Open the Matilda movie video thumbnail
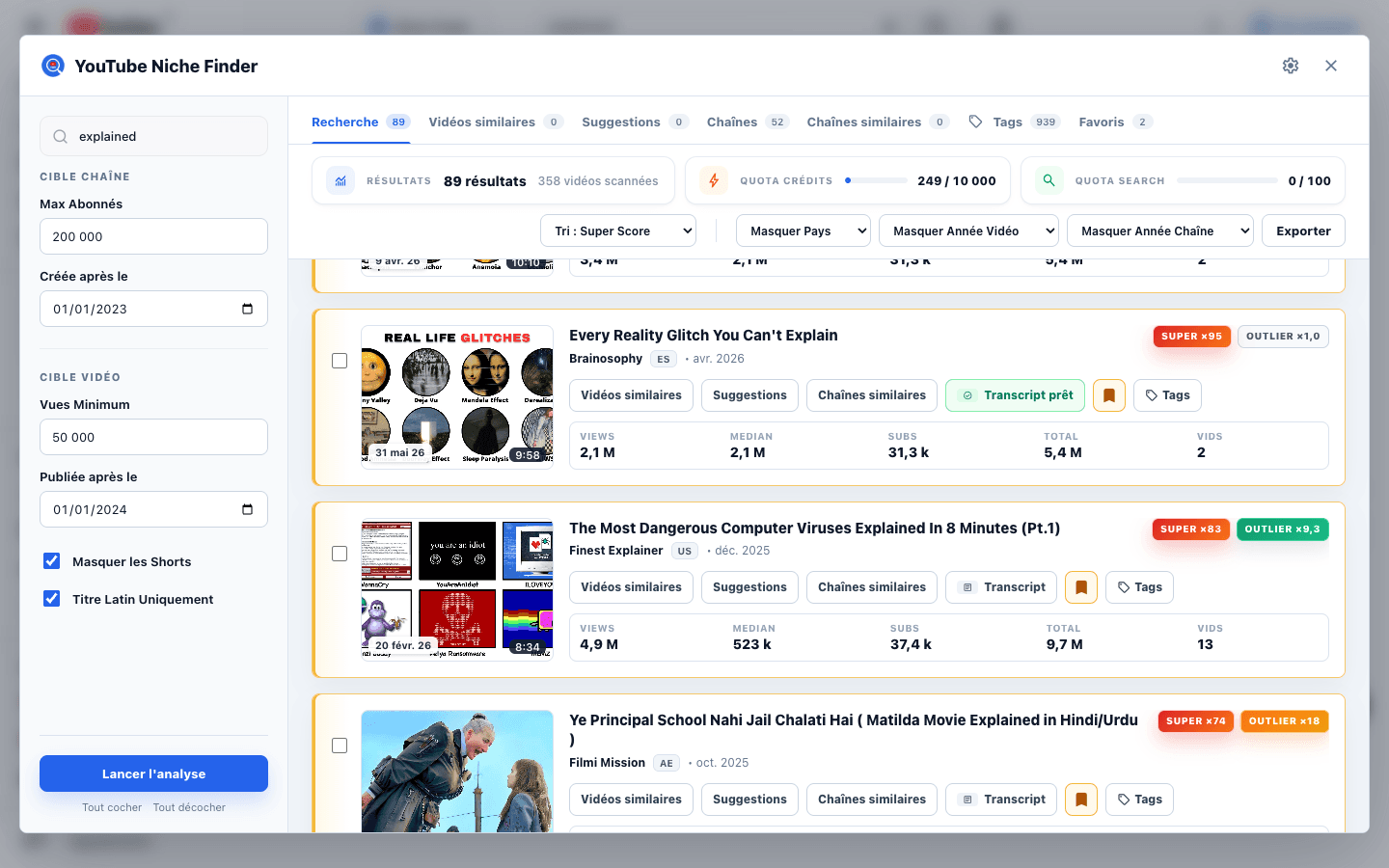Image resolution: width=1389 pixels, height=868 pixels. coord(457,772)
